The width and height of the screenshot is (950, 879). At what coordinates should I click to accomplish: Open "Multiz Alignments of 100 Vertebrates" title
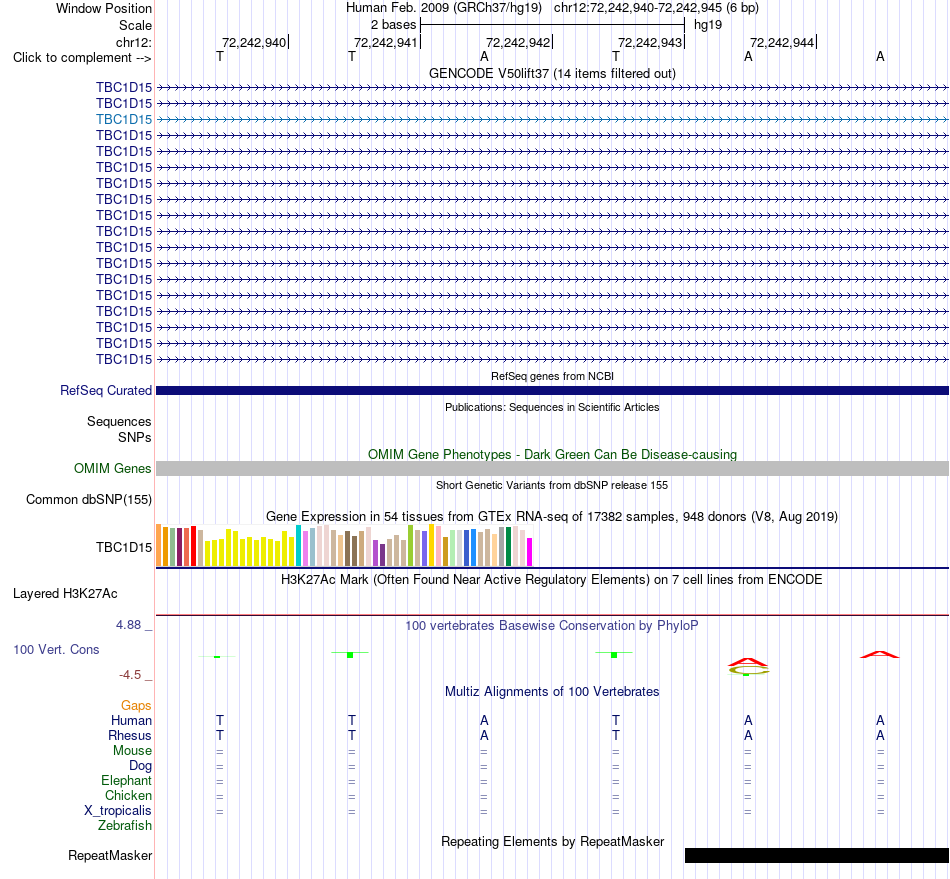552,692
